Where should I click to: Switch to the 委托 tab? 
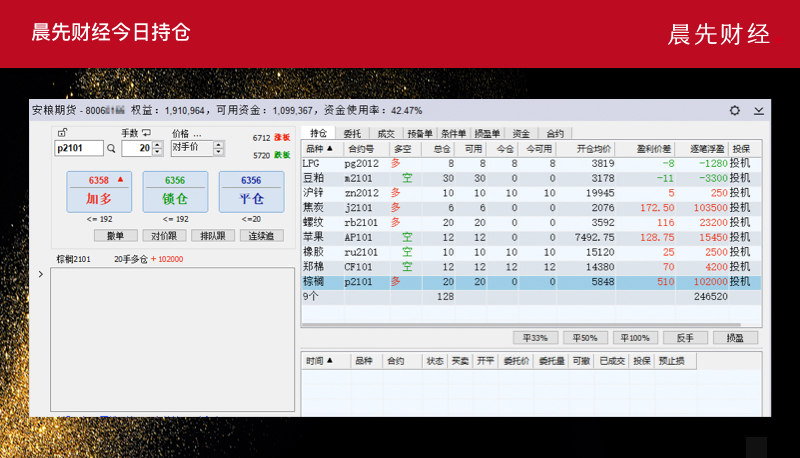click(x=352, y=132)
